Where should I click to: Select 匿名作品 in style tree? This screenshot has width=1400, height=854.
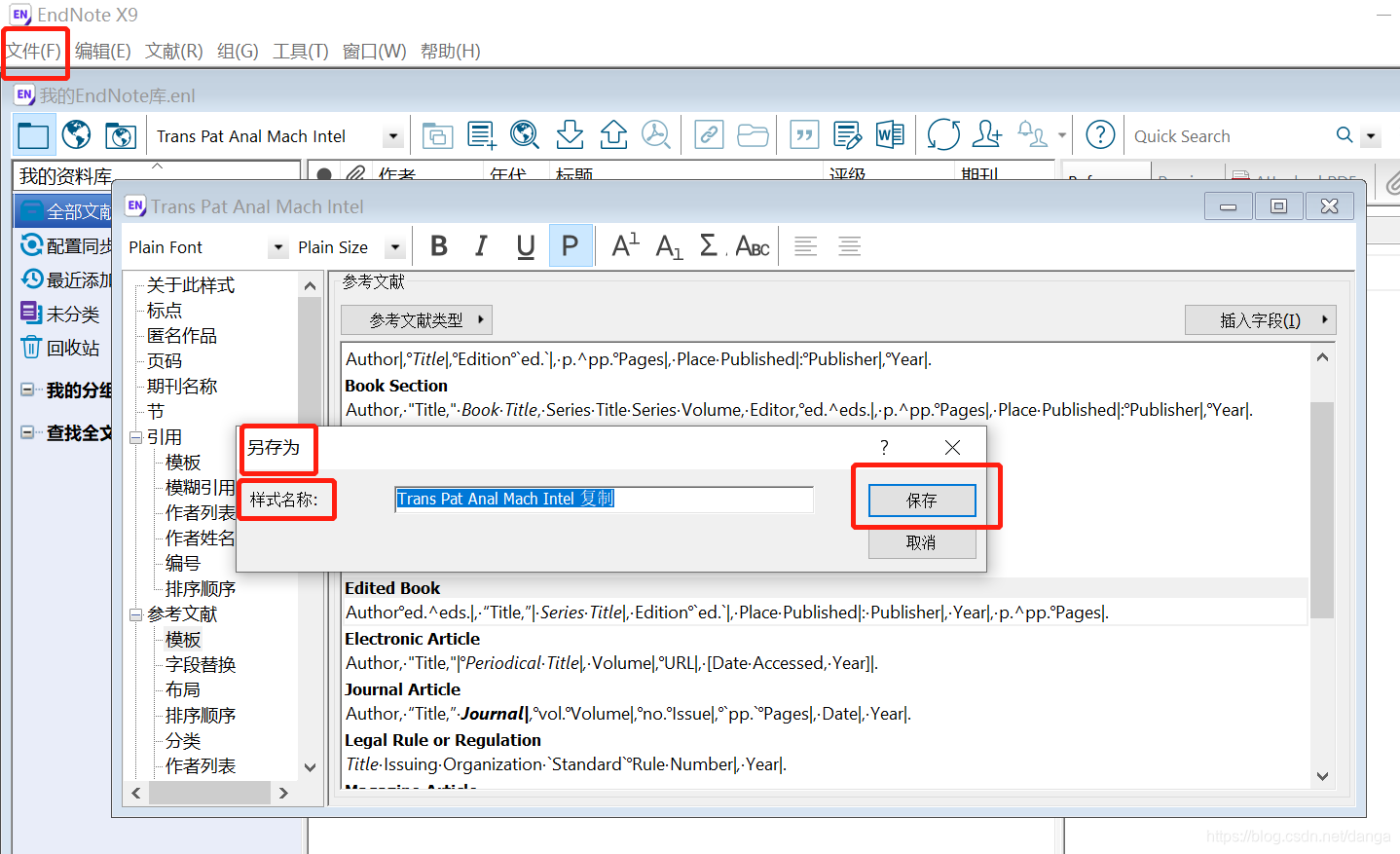(182, 336)
